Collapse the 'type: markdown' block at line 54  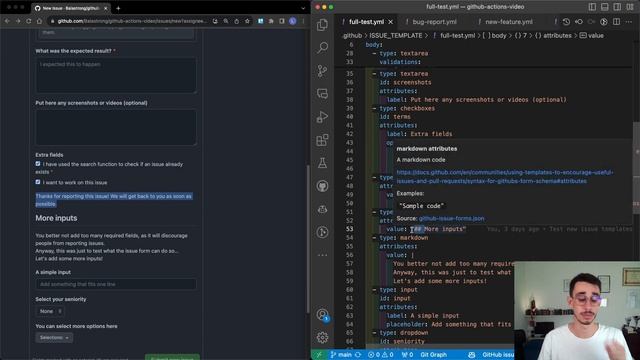point(374,238)
